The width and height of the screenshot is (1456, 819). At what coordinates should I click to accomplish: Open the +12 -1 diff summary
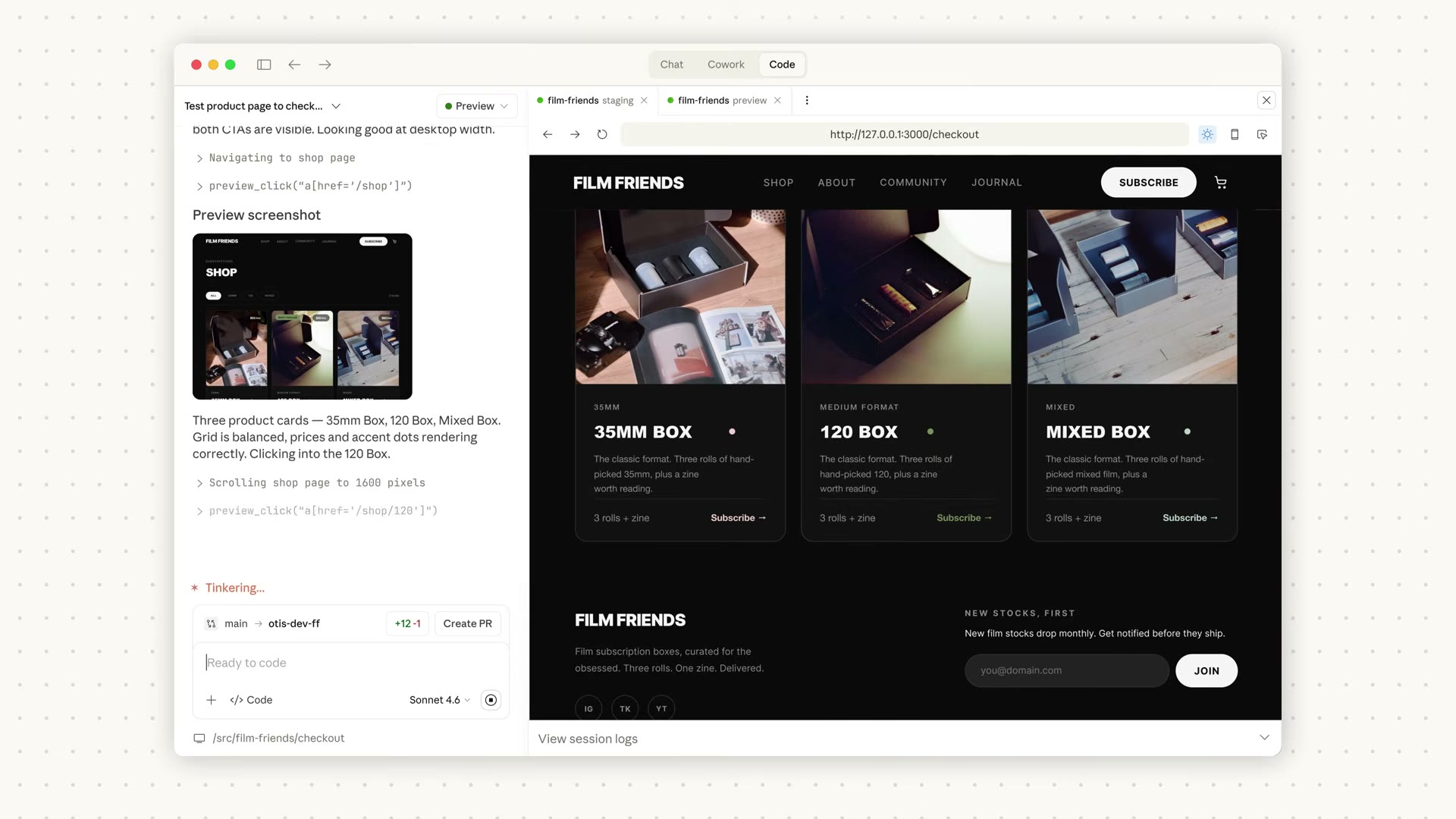(408, 623)
